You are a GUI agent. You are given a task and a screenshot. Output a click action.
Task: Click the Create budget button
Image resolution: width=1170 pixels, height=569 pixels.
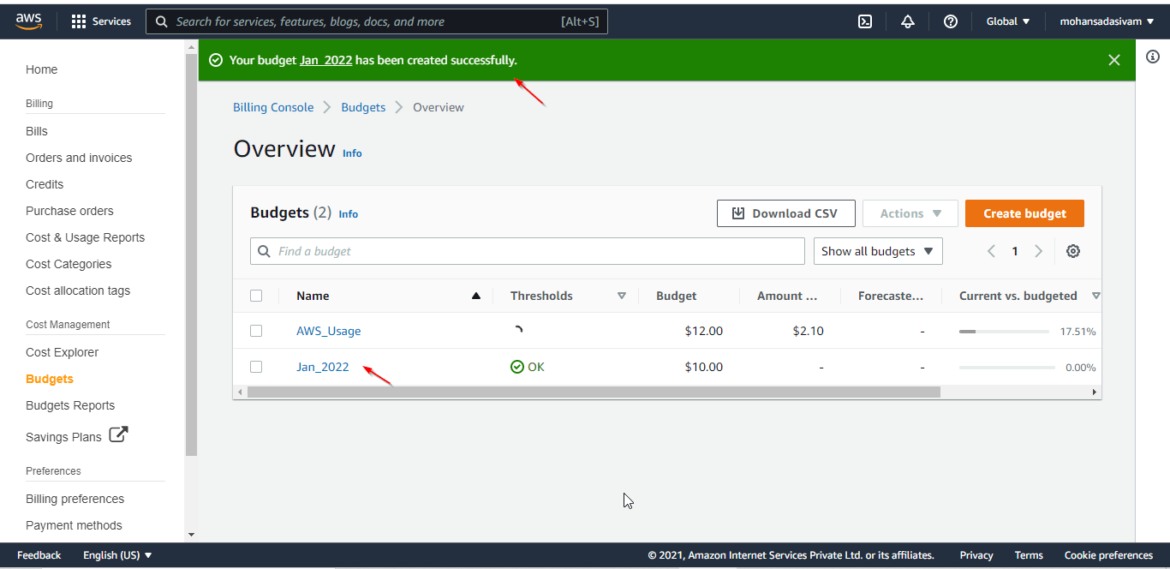pyautogui.click(x=1024, y=213)
